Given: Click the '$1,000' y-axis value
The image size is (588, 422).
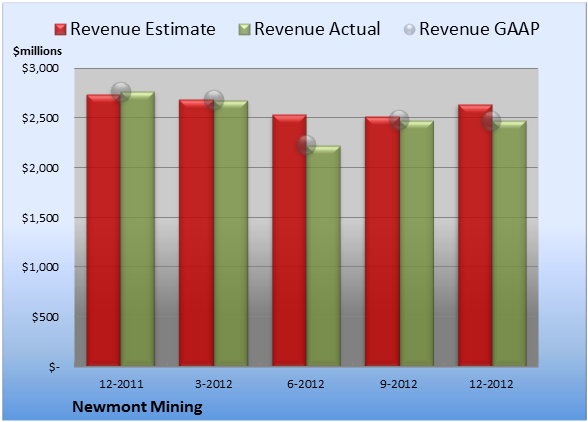Looking at the screenshot, I should pos(40,267).
